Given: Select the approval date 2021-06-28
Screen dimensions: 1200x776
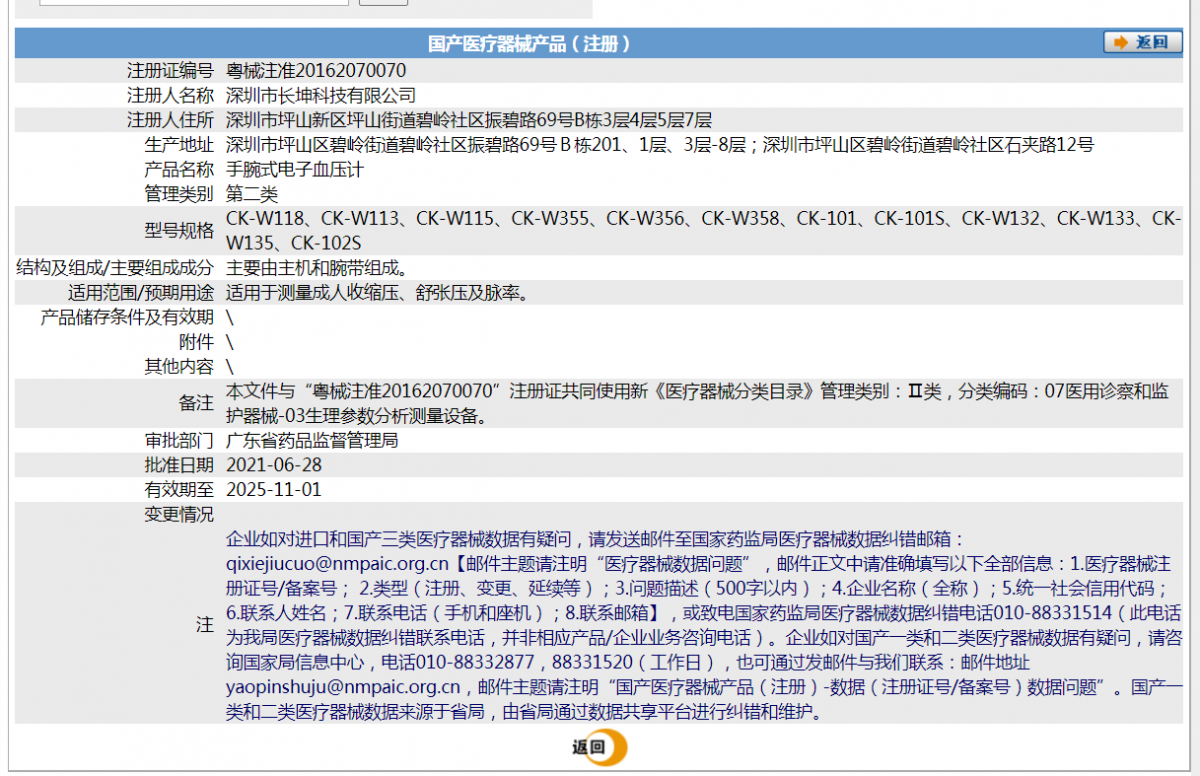Looking at the screenshot, I should coord(275,465).
